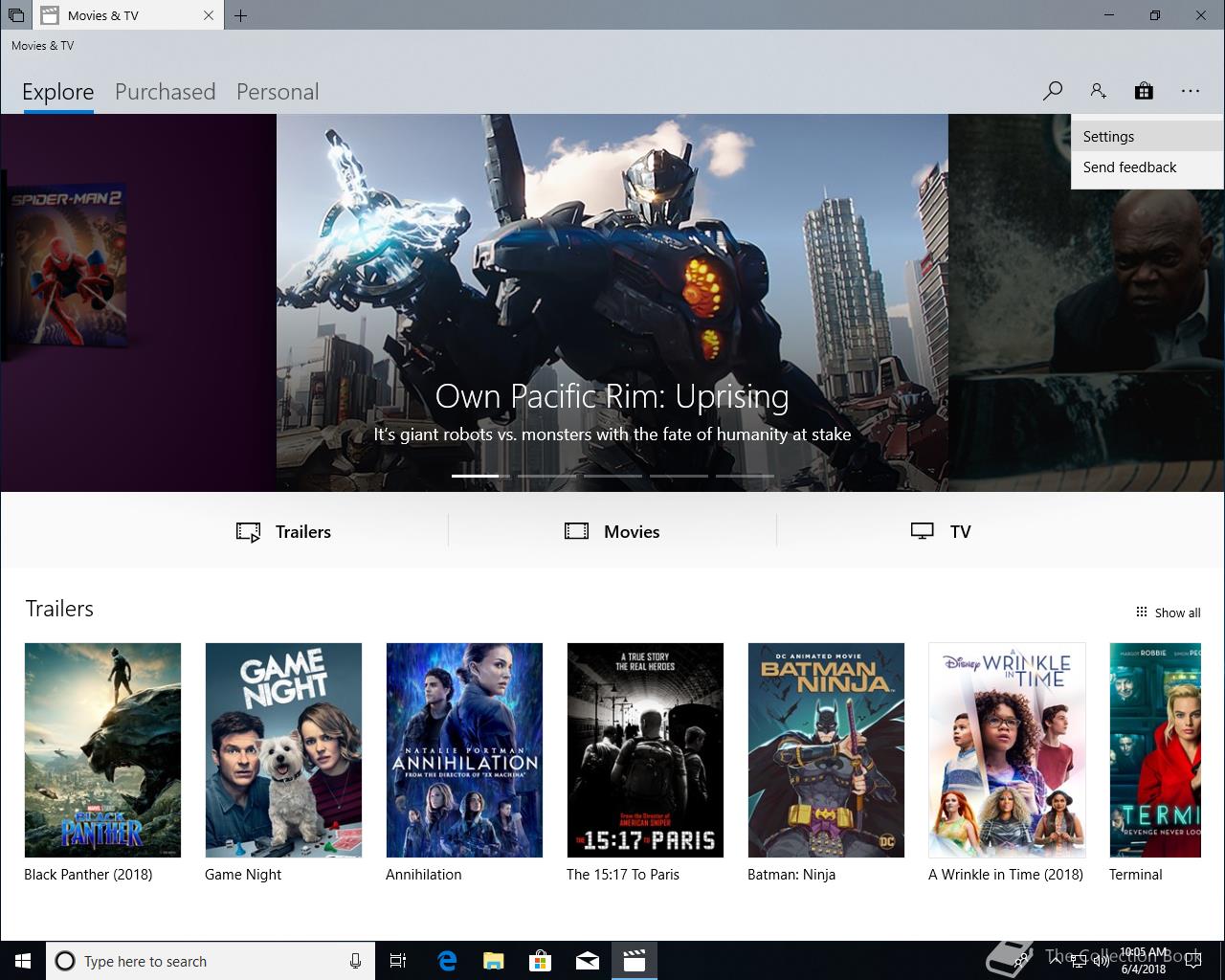
Task: Open the Annihilation poster
Action: (x=464, y=750)
